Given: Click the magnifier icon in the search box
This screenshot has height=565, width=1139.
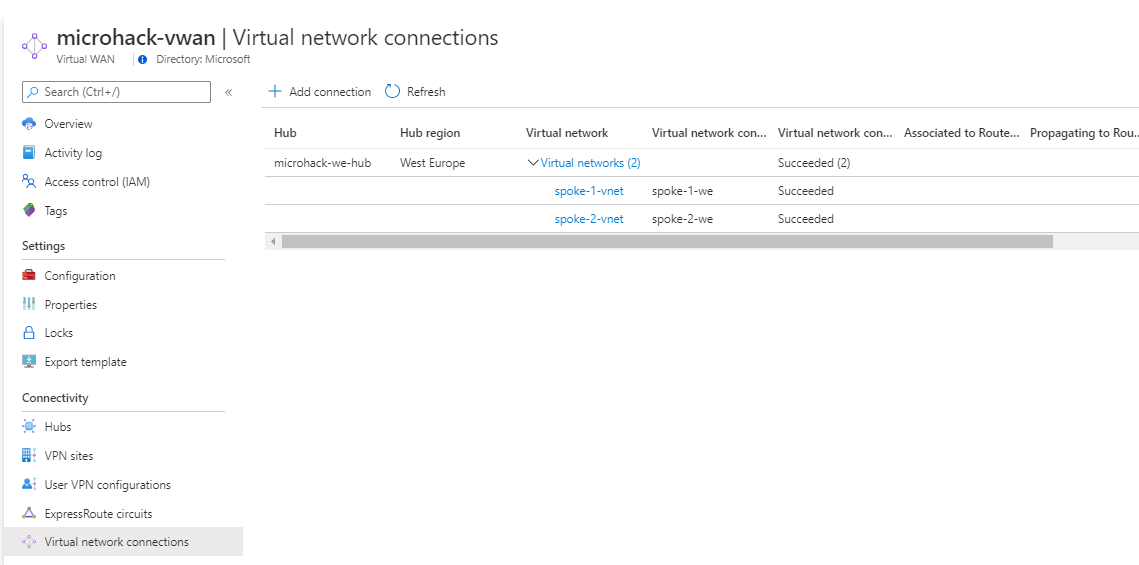Looking at the screenshot, I should (x=33, y=92).
